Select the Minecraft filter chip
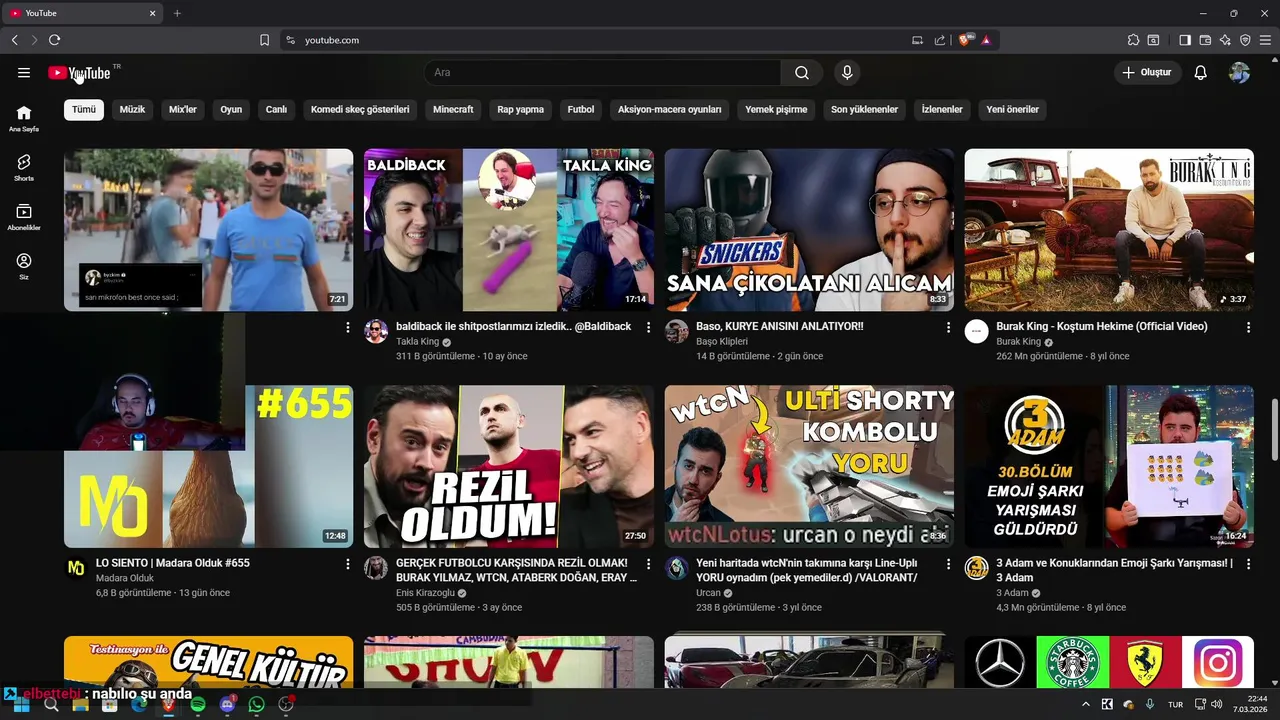Viewport: 1280px width, 720px height. 453,110
